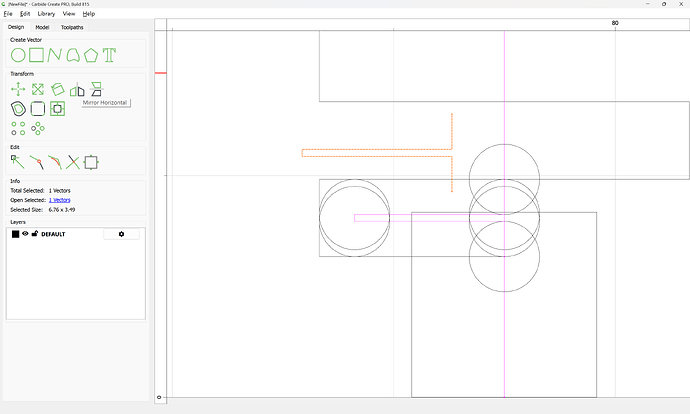Click the DEFAULT layer black color swatch
The height and width of the screenshot is (414, 690).
[x=15, y=234]
